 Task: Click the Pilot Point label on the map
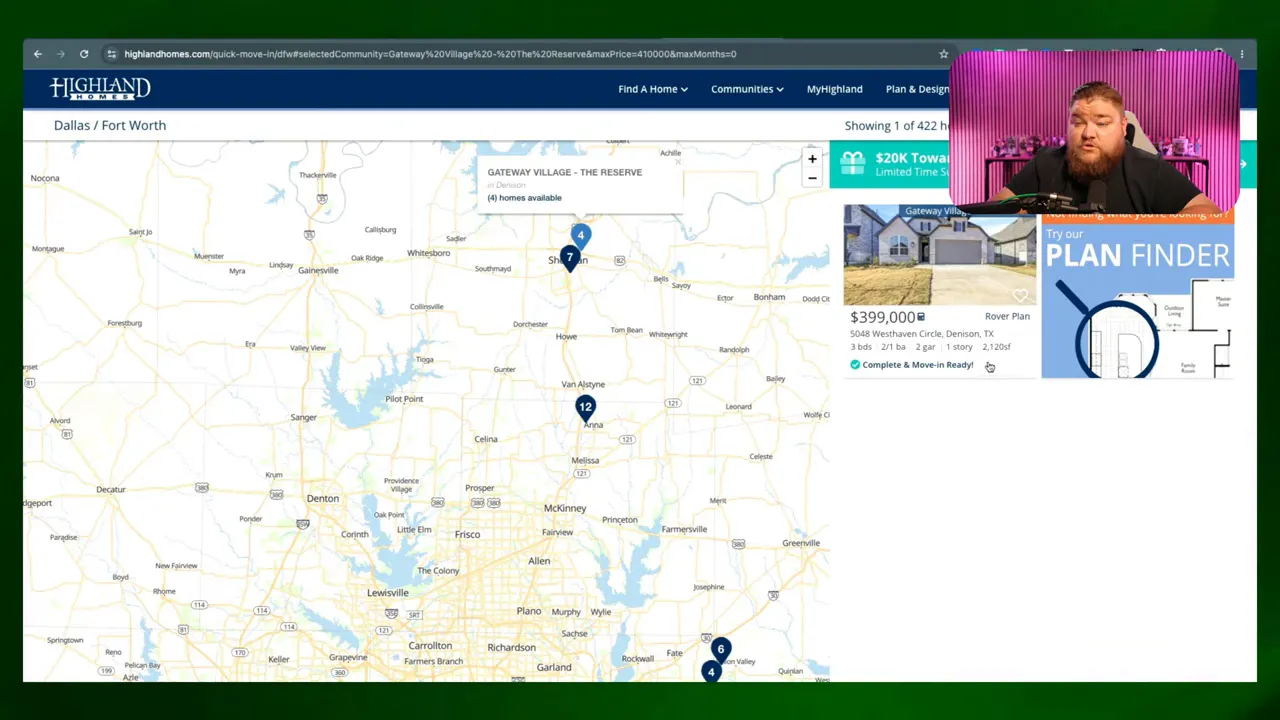click(404, 399)
